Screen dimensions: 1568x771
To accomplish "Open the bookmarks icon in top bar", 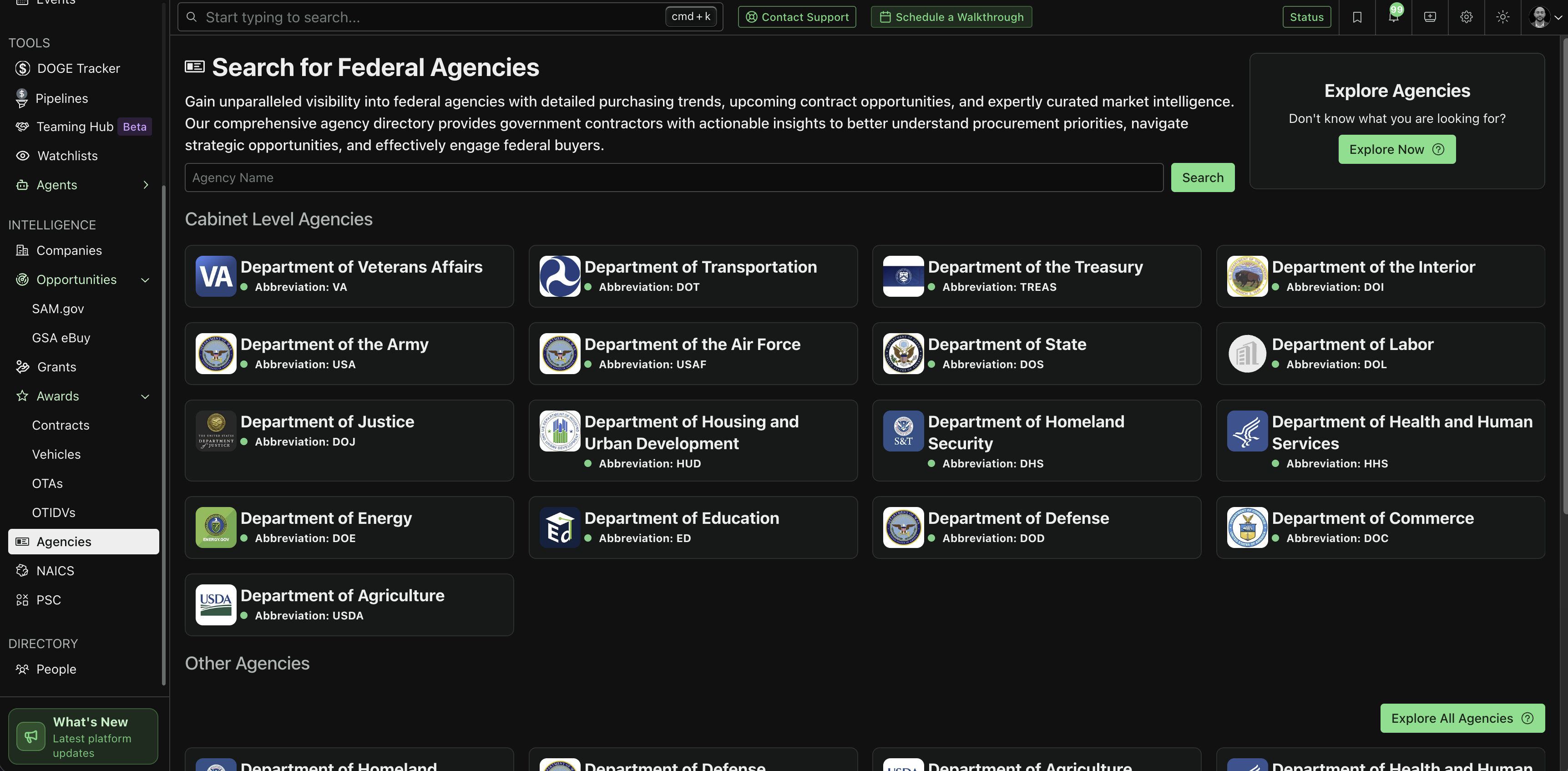I will tap(1357, 17).
